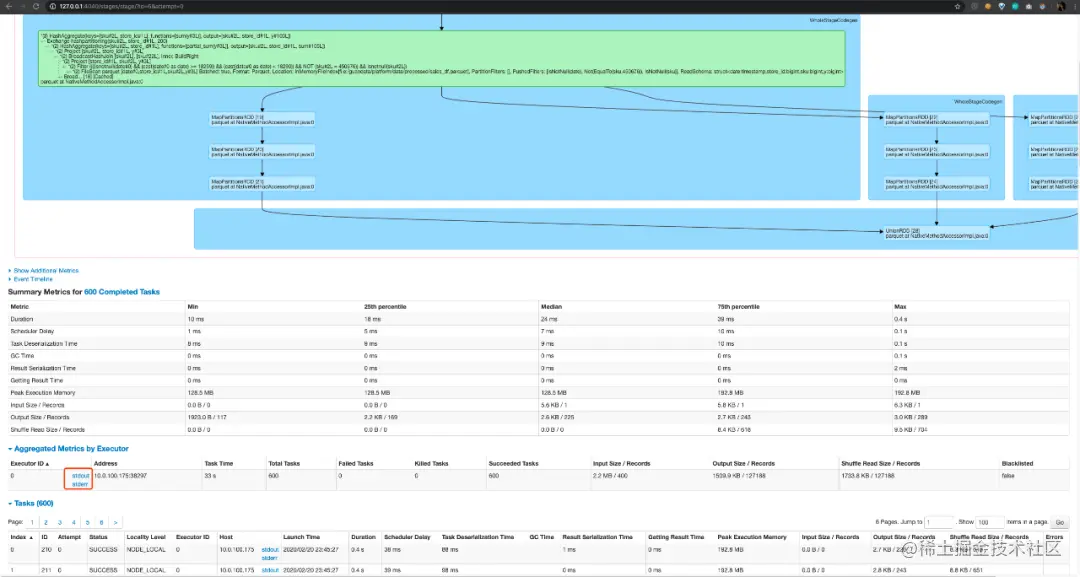Open stderr link for task ID 210
1080x577 pixels.
click(x=269, y=558)
